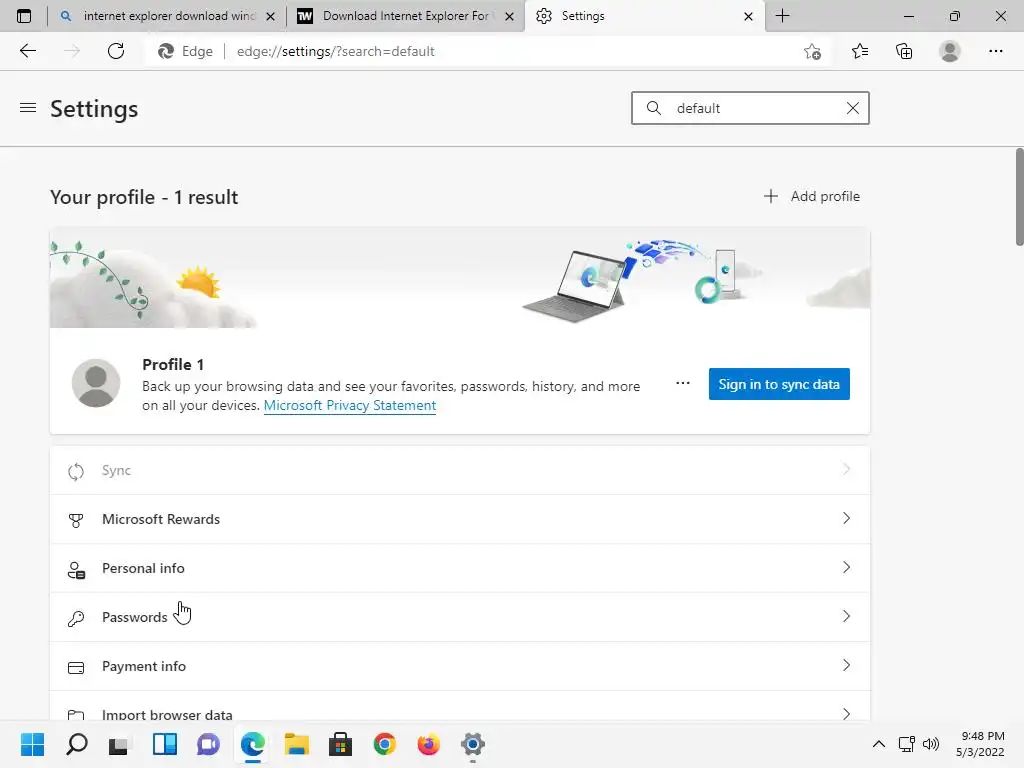Screen dimensions: 1024x768
Task: Open Widgets on taskbar
Action: click(165, 744)
